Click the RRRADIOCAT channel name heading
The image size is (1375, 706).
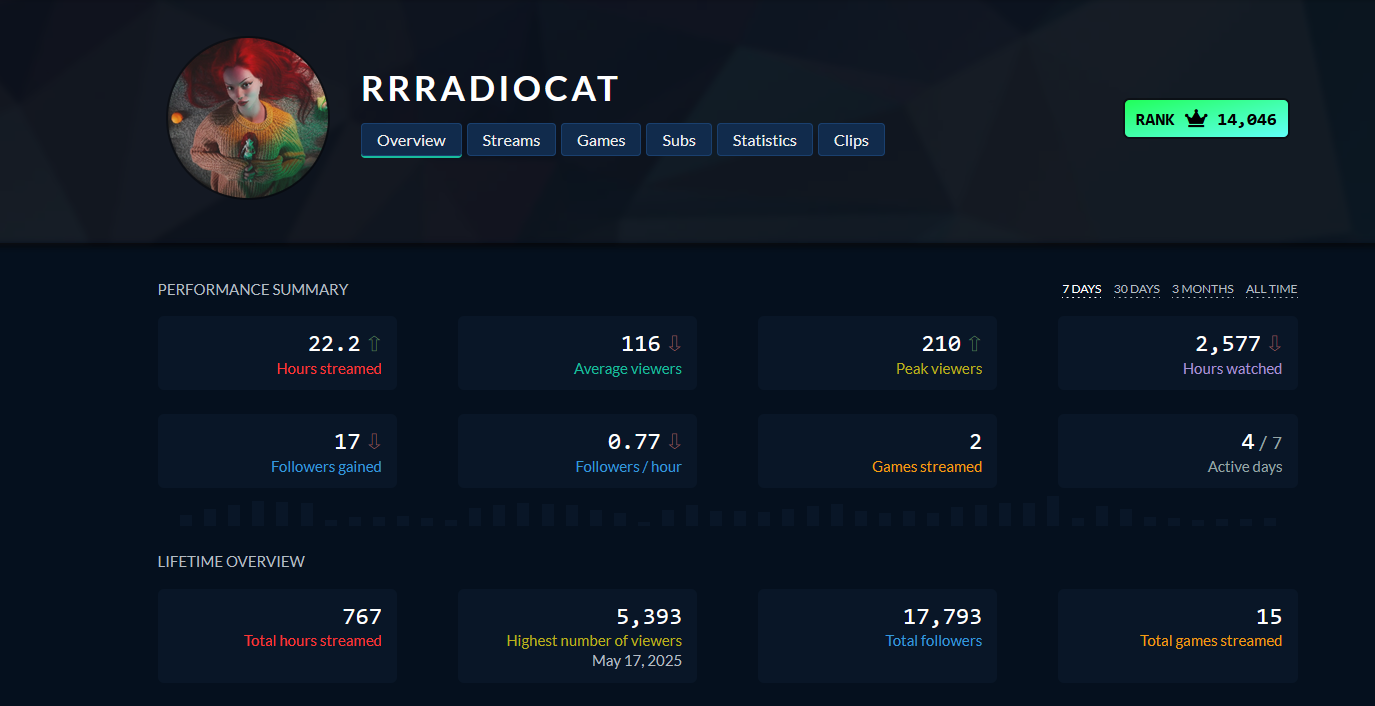(490, 89)
